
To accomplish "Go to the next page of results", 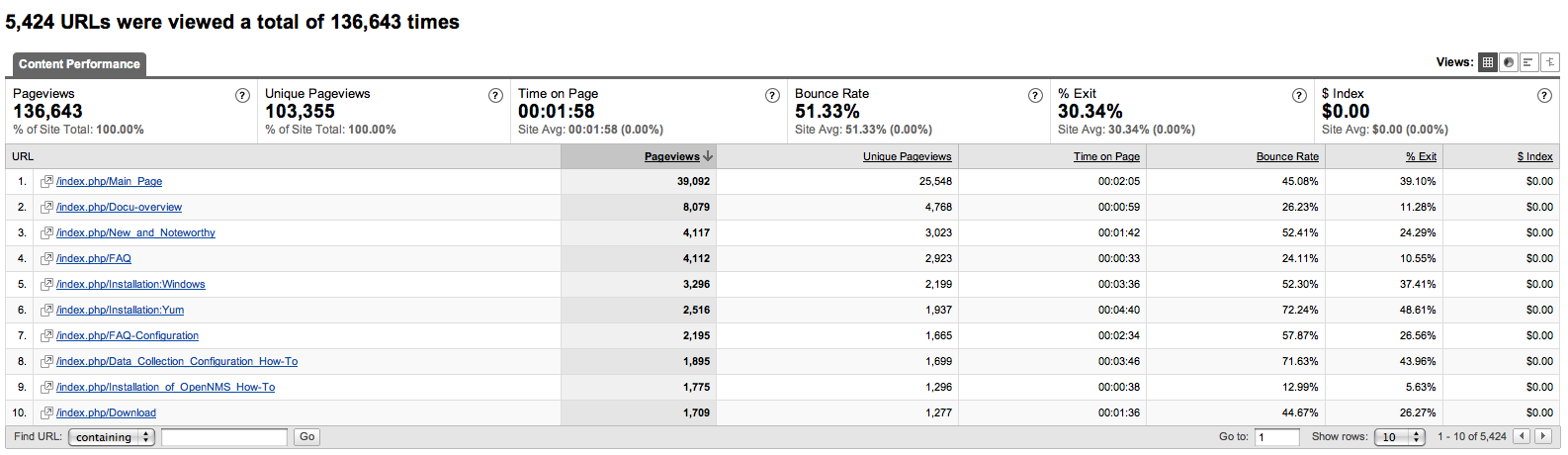I will tap(1543, 436).
